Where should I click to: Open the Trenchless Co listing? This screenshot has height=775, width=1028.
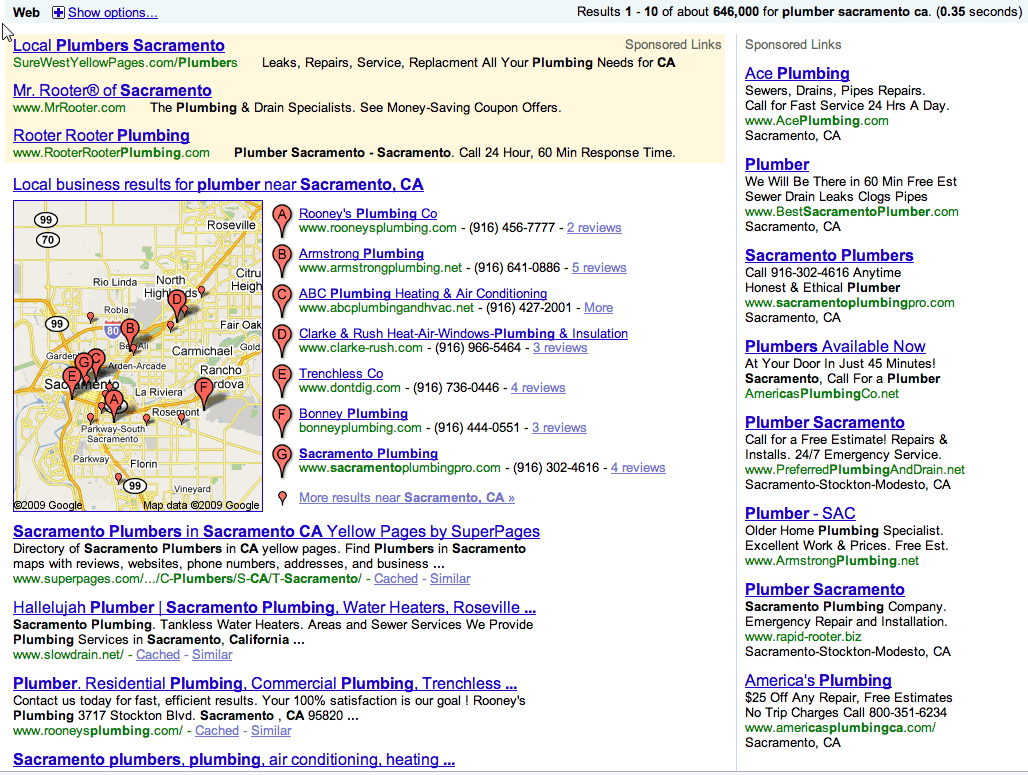pos(341,373)
